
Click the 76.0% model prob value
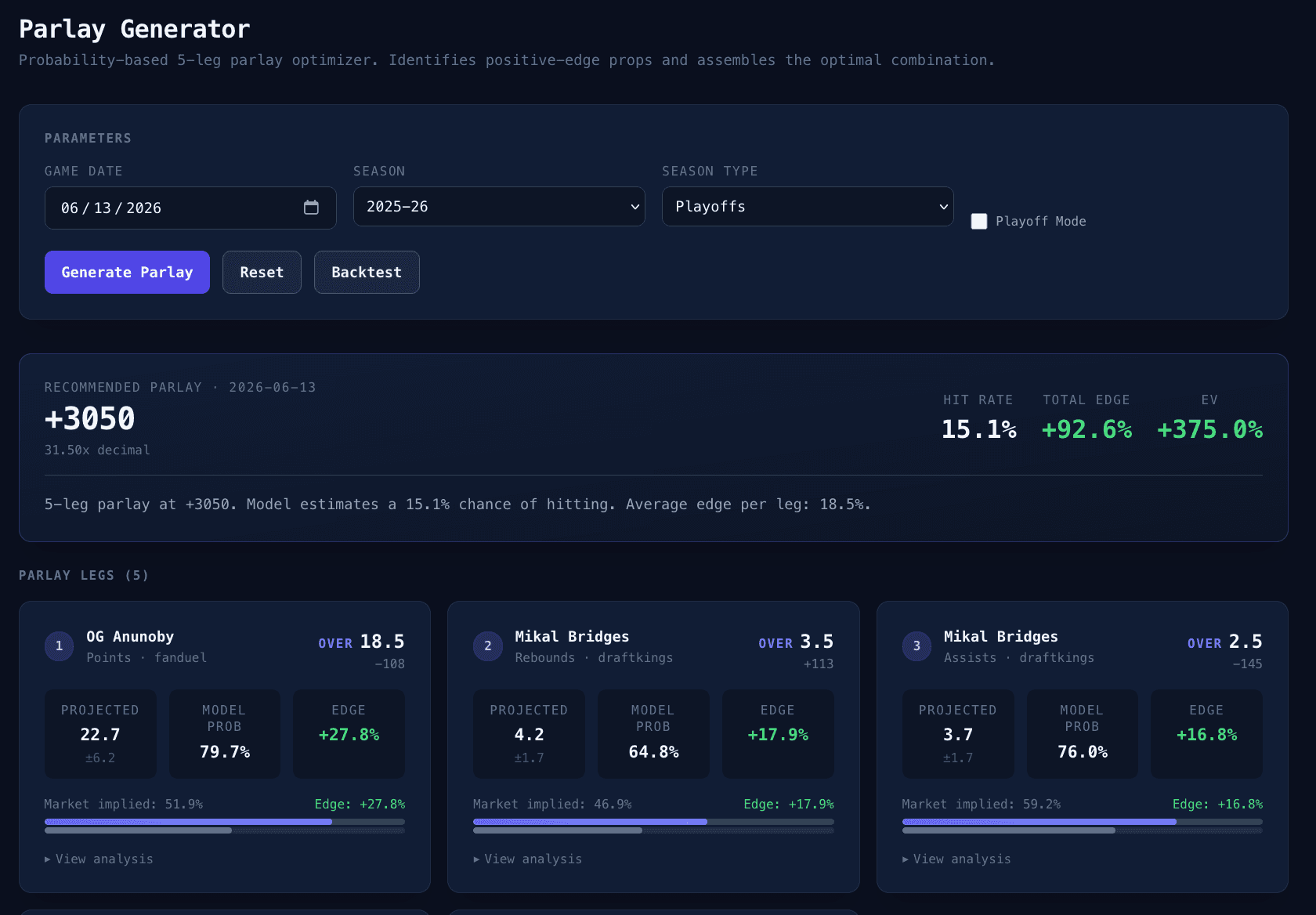tap(1083, 752)
